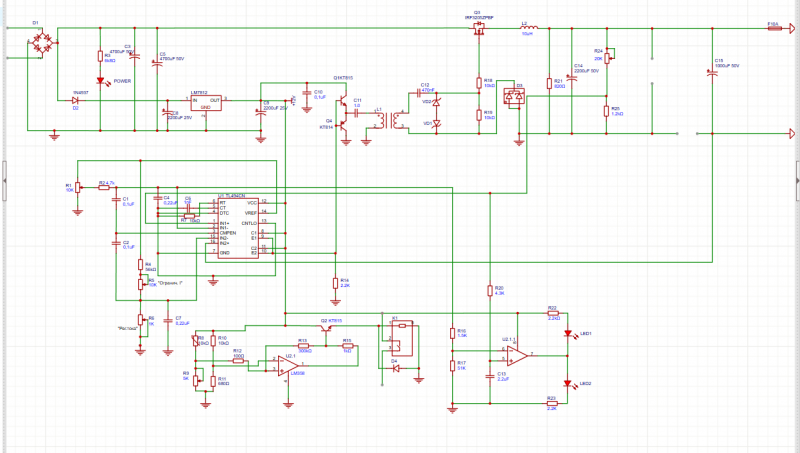Click the C15 1000uF output capacitor
The height and width of the screenshot is (453, 800).
pos(712,73)
